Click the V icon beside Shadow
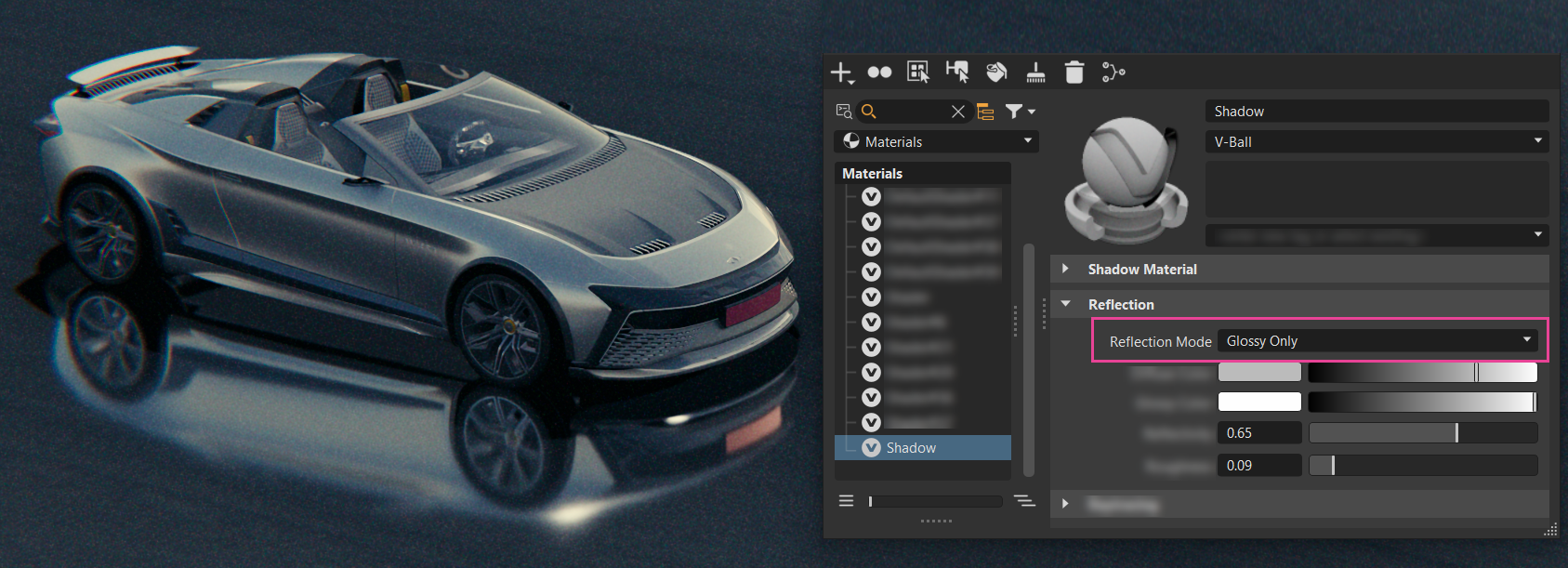Screen dimensions: 1568x568 (x=871, y=448)
